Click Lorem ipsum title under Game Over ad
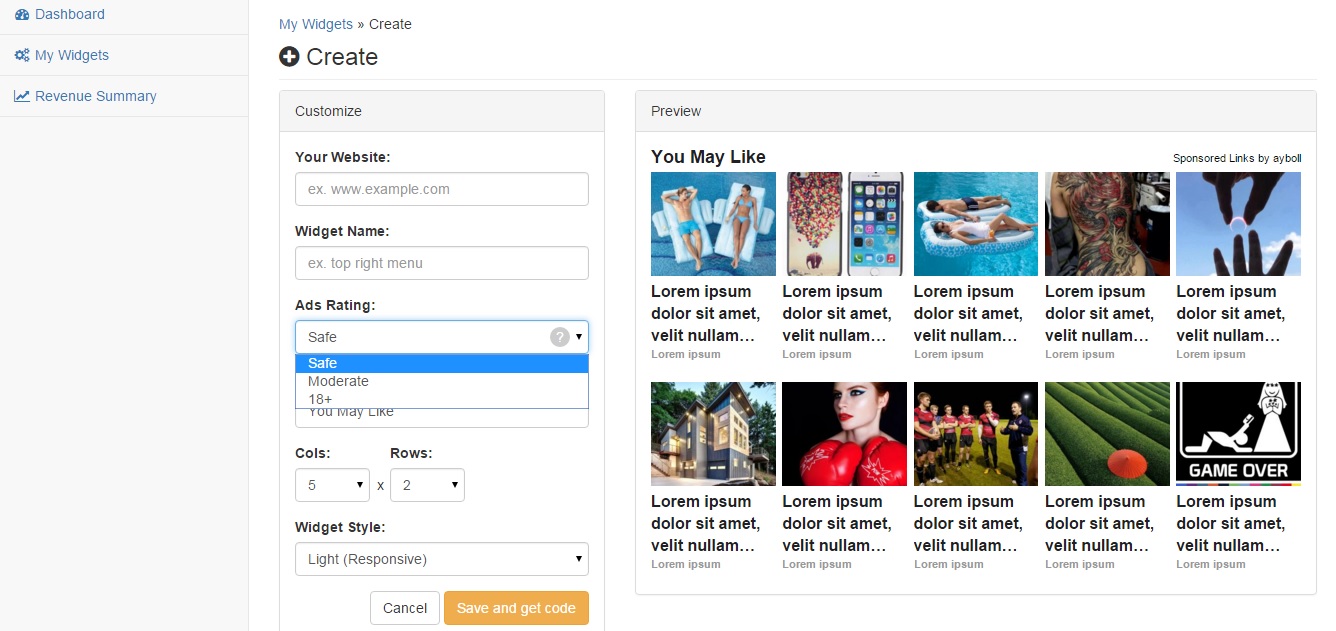 1231,523
